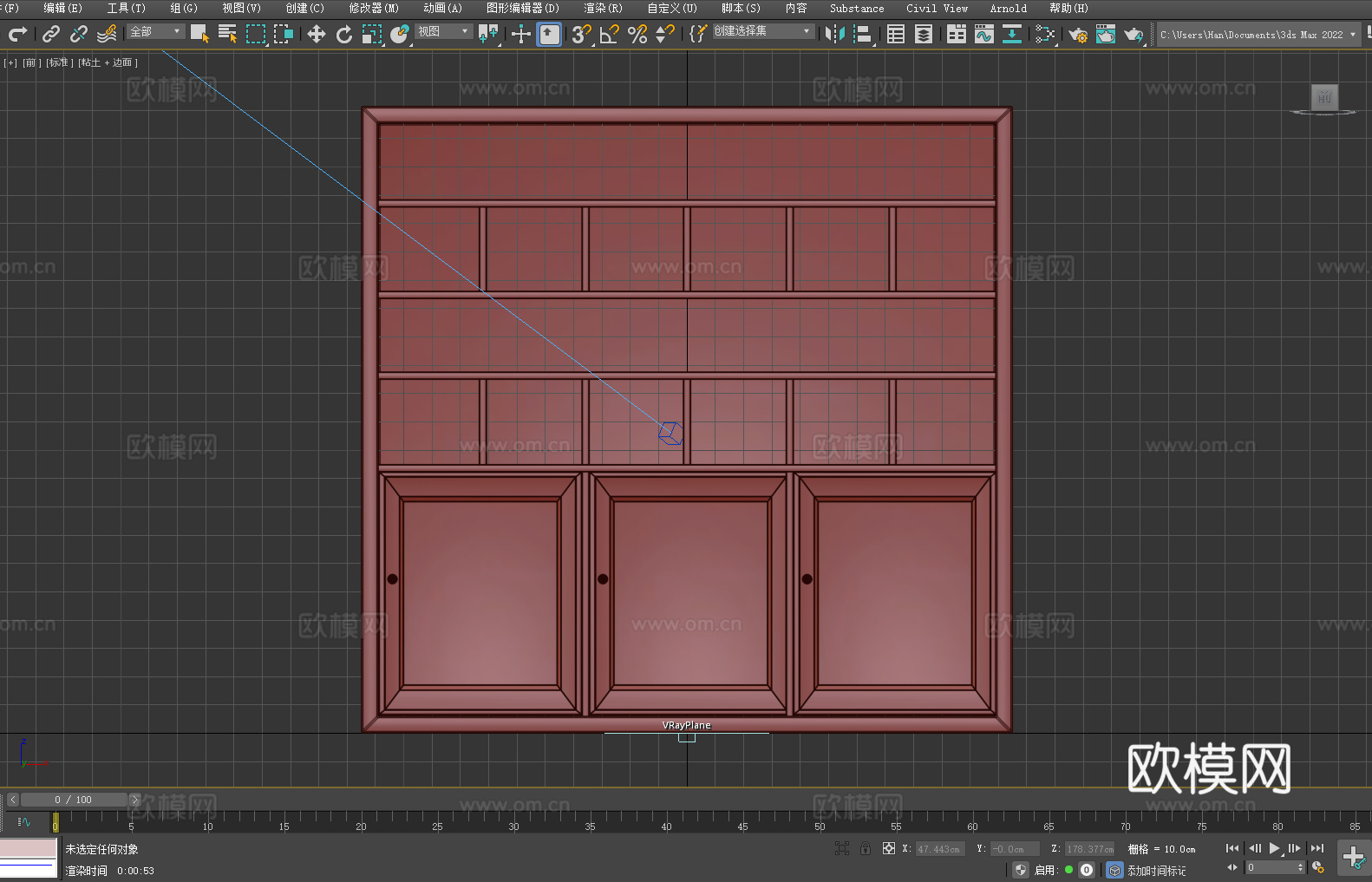This screenshot has height=882, width=1372.
Task: Click the time slider left arrow
Action: click(12, 800)
